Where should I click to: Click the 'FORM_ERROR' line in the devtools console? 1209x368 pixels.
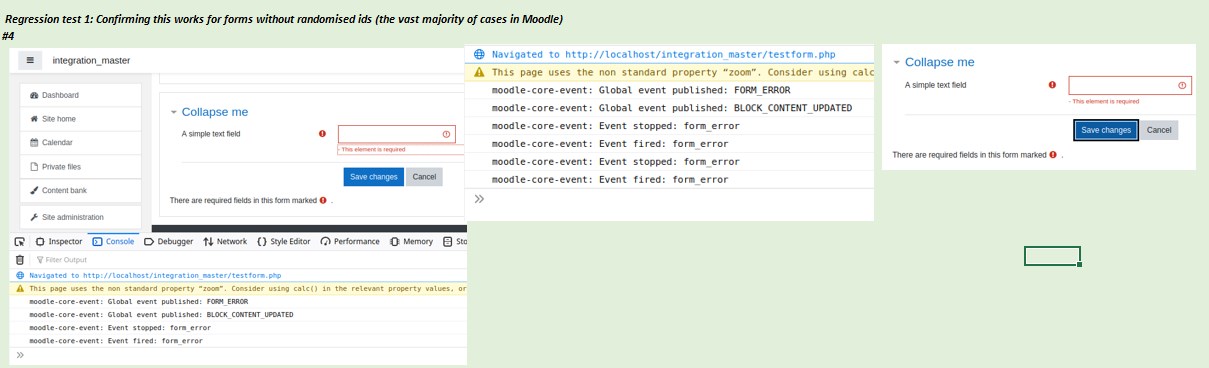coord(139,301)
